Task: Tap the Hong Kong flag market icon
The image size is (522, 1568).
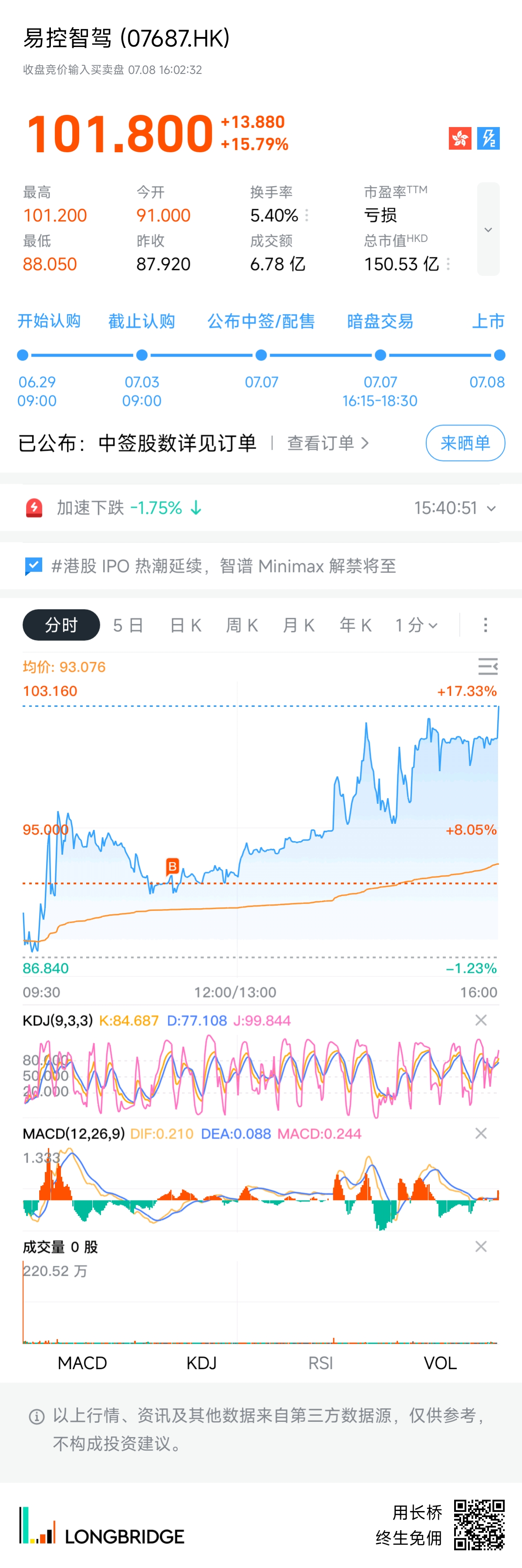Action: pos(460,138)
